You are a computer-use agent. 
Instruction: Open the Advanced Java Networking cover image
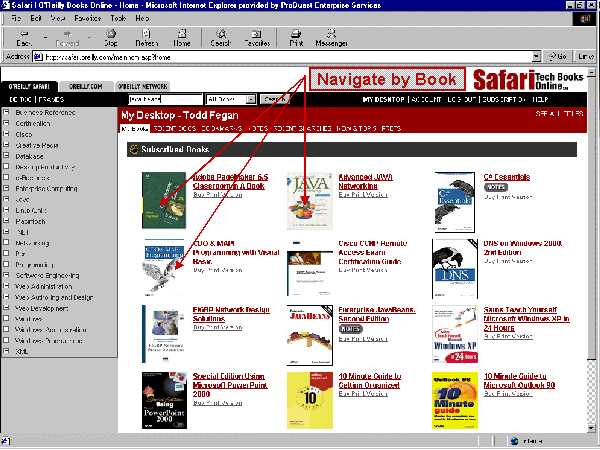pos(310,201)
